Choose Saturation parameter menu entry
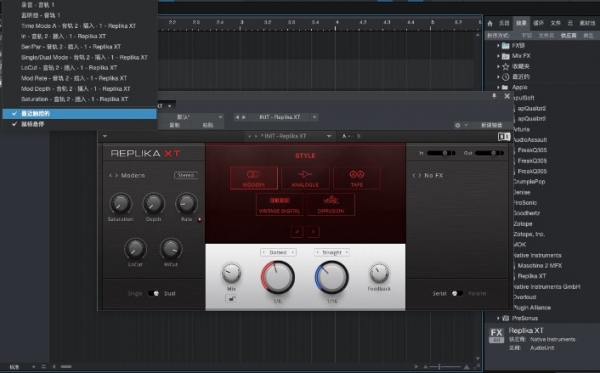The image size is (600, 373). 80,99
